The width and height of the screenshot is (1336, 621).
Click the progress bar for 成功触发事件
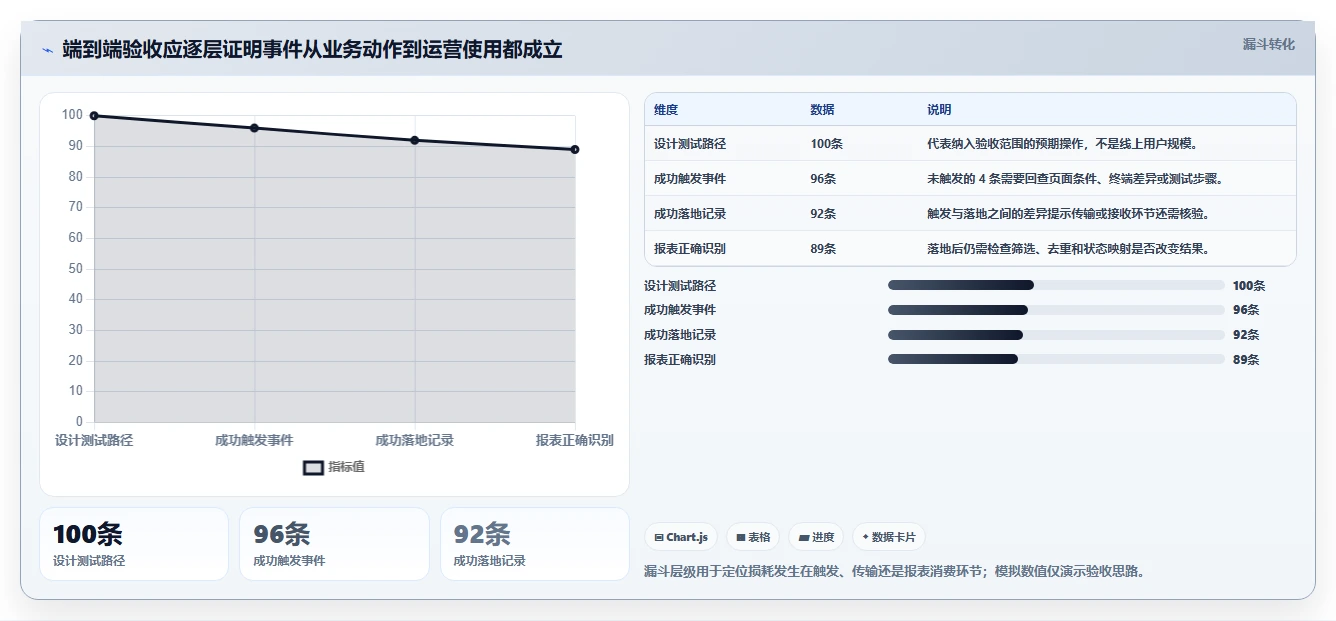tap(1056, 310)
